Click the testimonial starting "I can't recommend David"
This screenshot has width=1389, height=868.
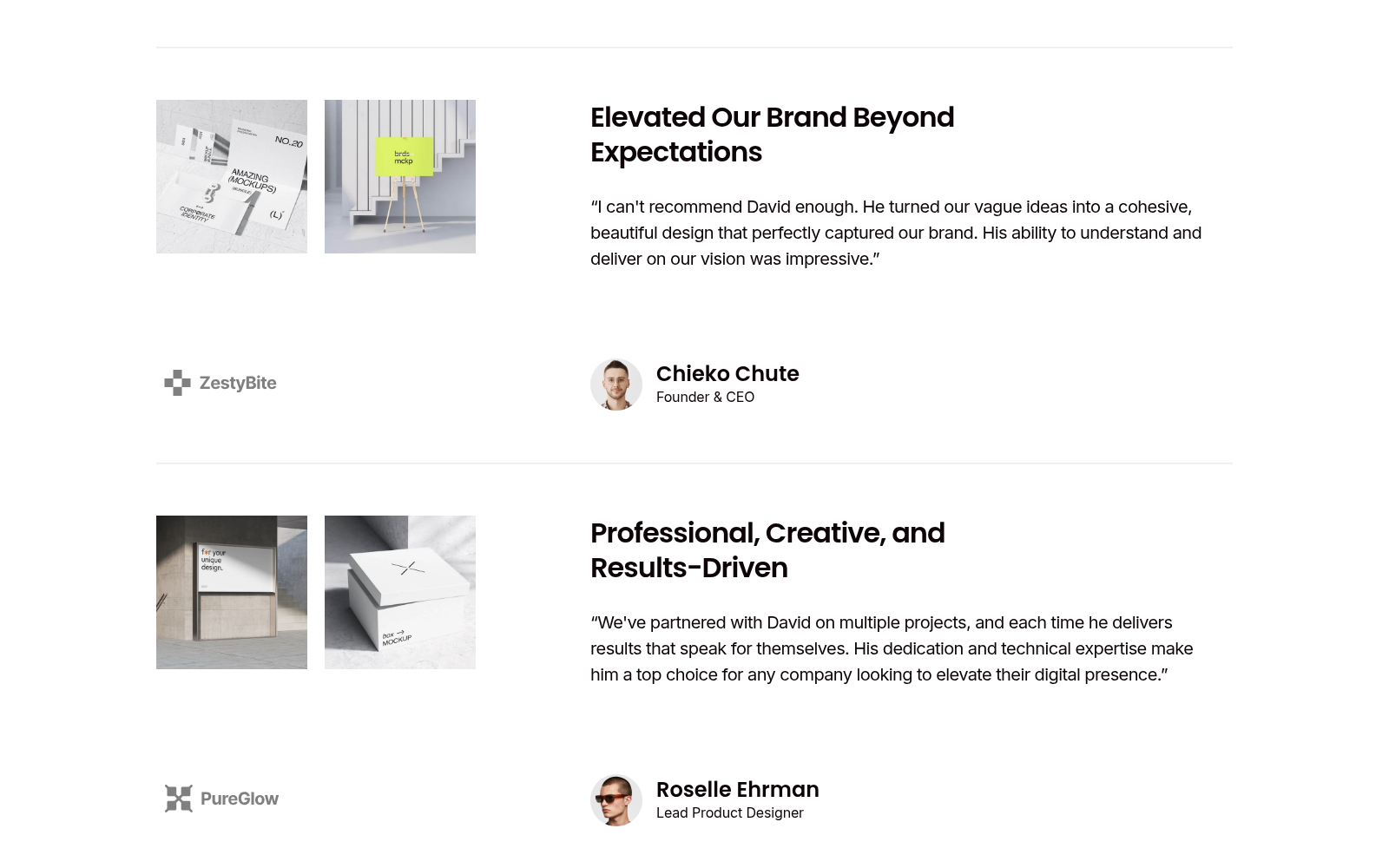(896, 233)
